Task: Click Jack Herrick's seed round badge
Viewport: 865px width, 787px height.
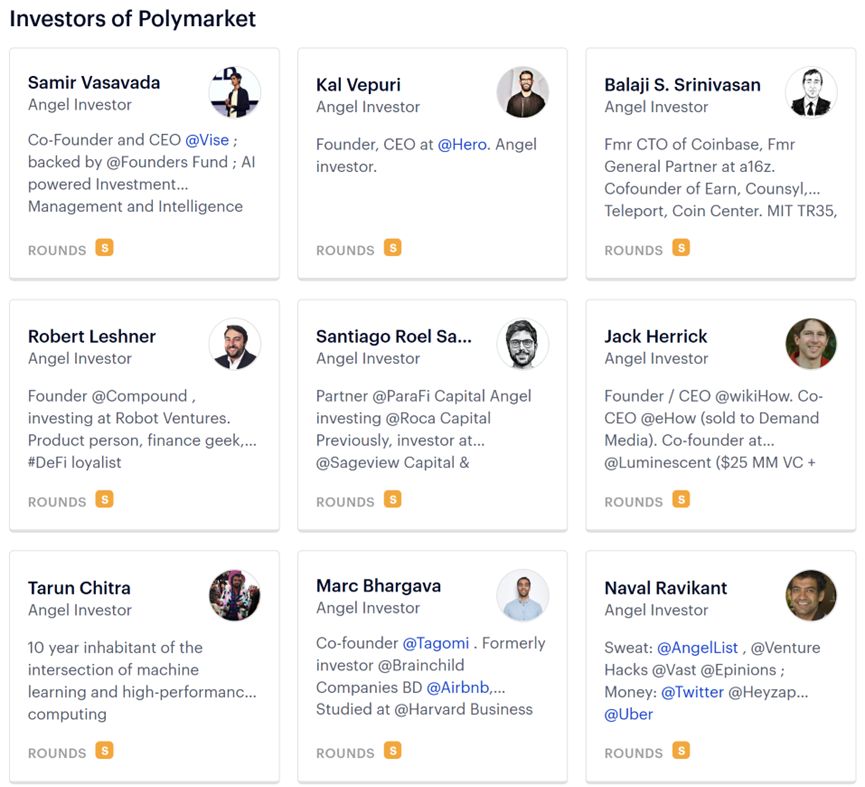Action: pyautogui.click(x=681, y=499)
